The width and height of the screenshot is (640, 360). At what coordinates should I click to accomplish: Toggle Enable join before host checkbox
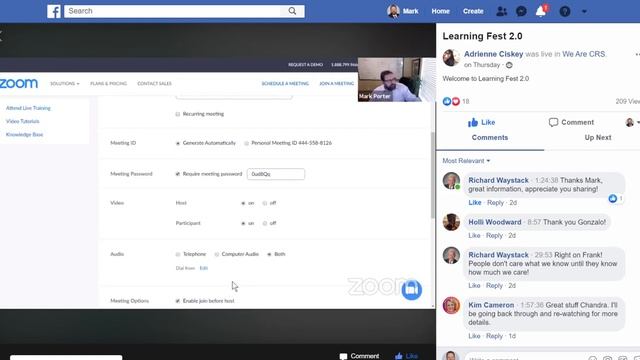coord(178,301)
